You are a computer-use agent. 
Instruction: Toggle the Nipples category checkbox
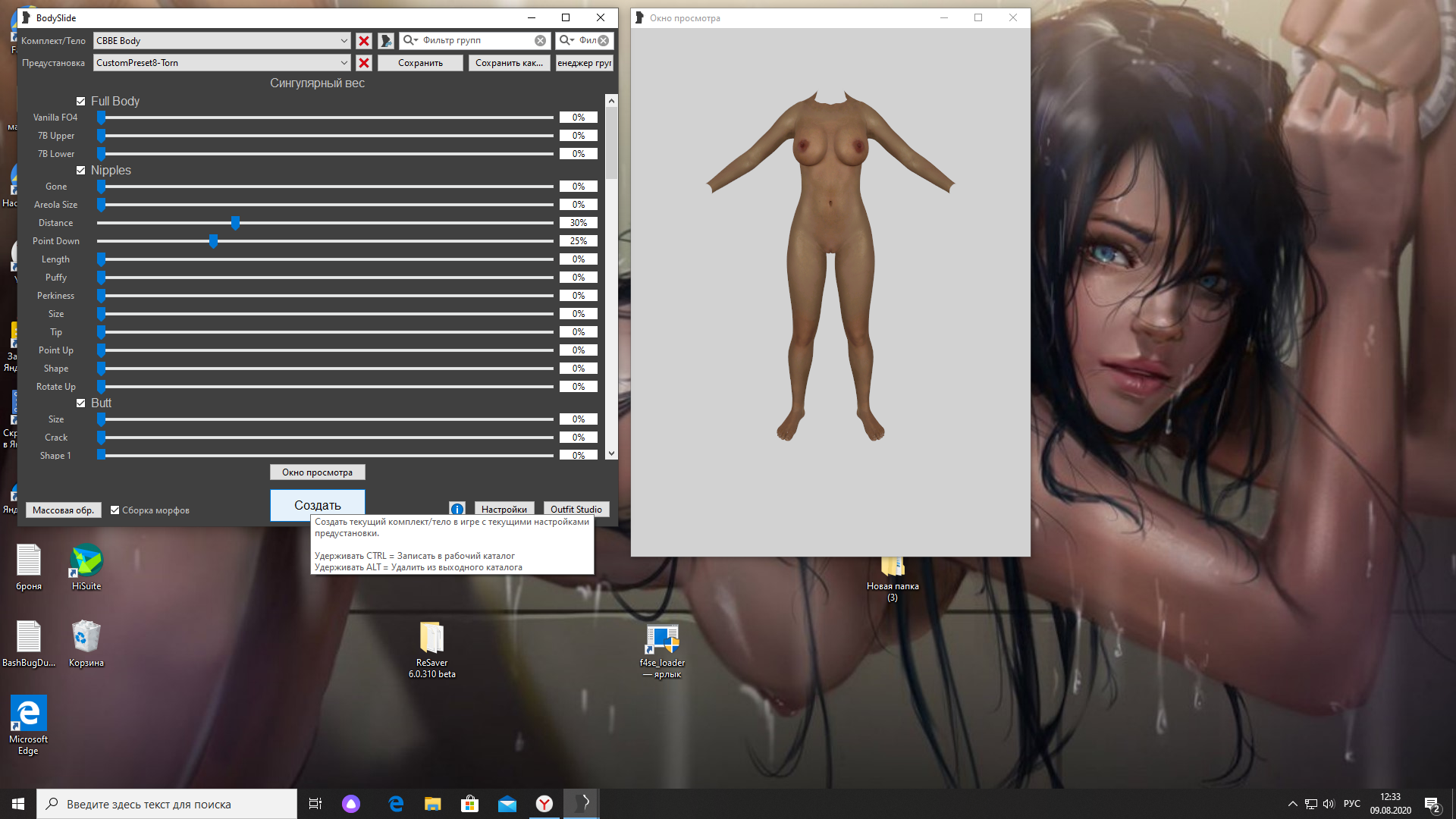point(81,171)
